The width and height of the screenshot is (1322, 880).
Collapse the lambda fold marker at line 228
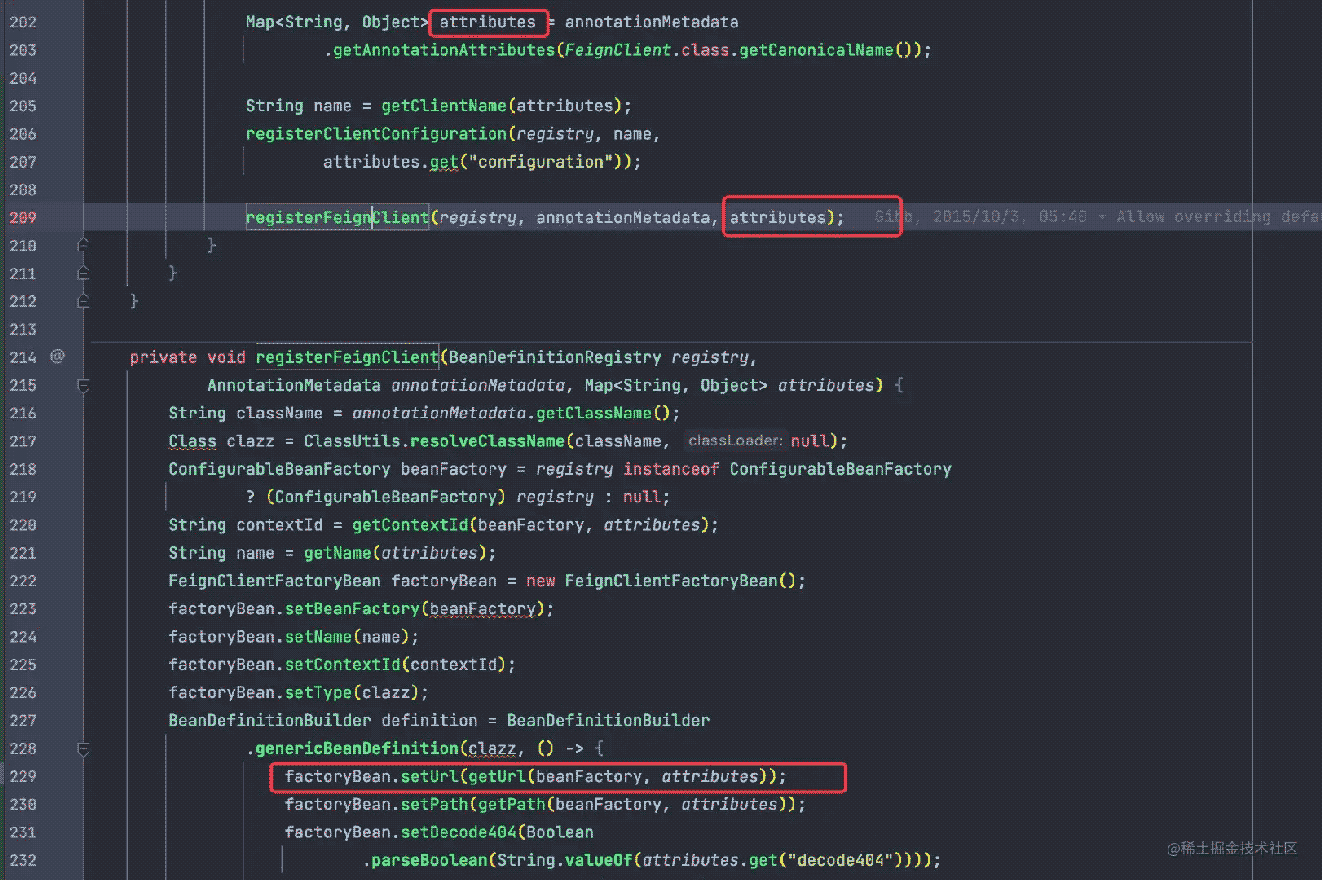point(84,748)
